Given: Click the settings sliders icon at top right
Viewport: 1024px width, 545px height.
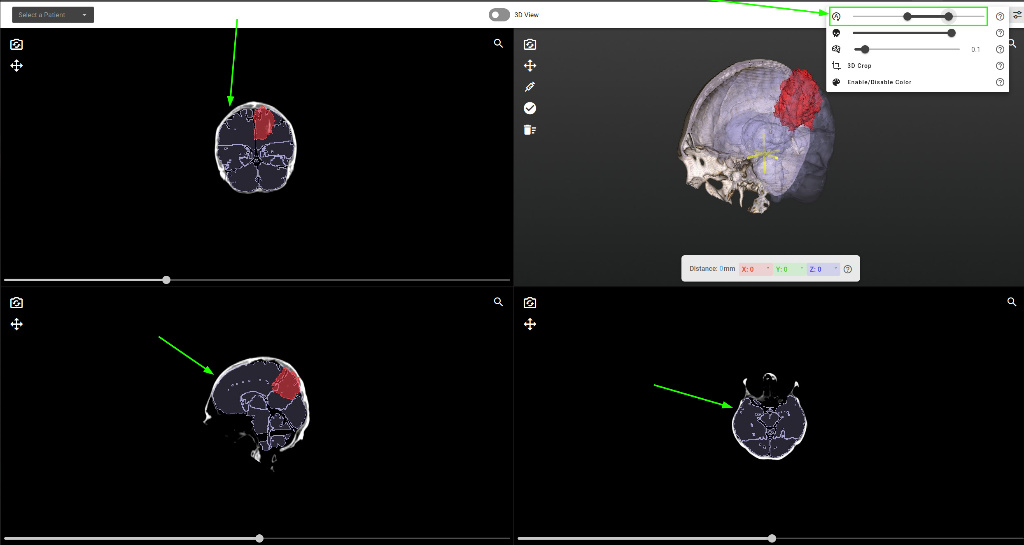Looking at the screenshot, I should pyautogui.click(x=1016, y=15).
